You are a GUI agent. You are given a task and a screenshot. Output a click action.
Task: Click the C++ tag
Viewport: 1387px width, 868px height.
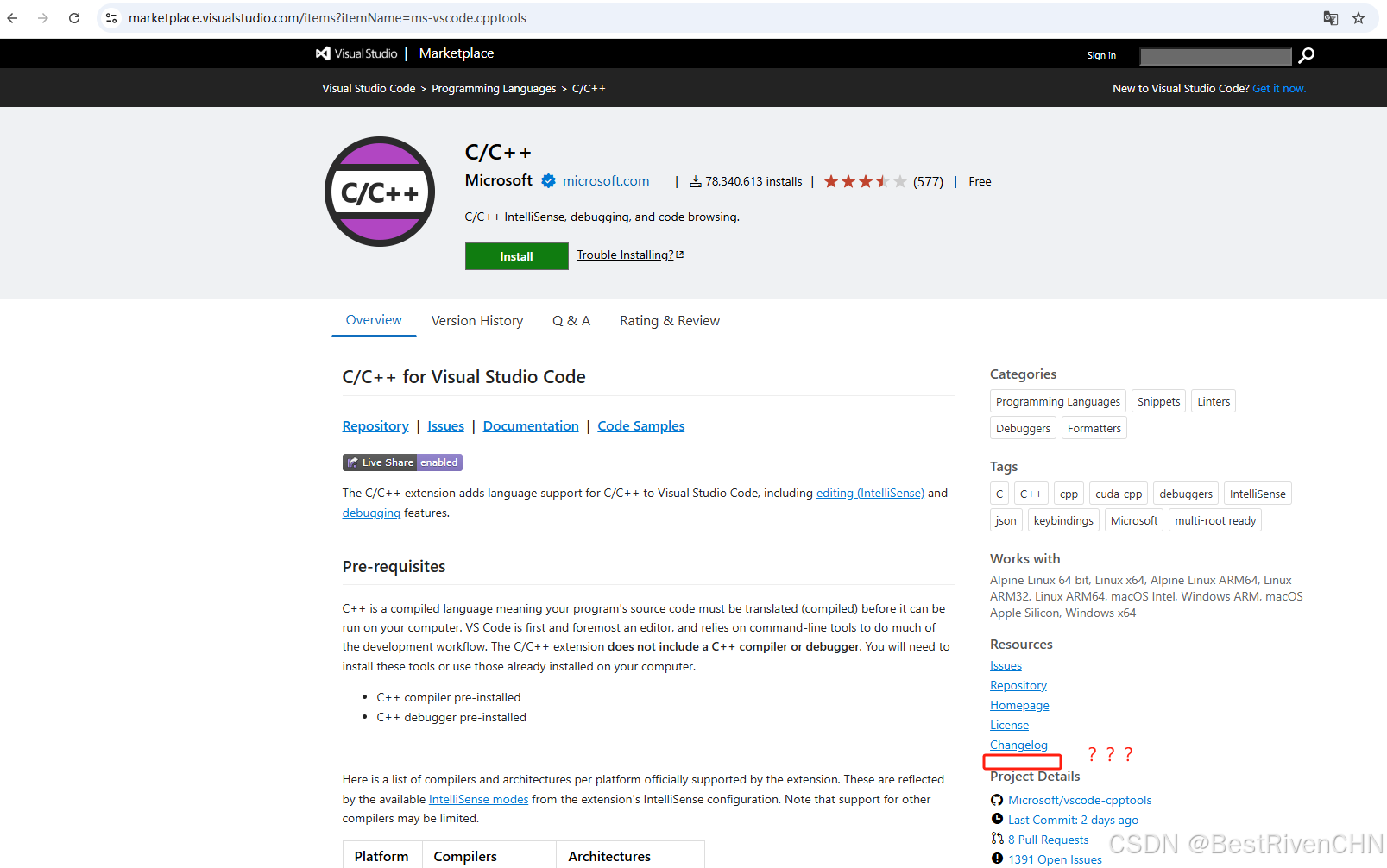1031,494
